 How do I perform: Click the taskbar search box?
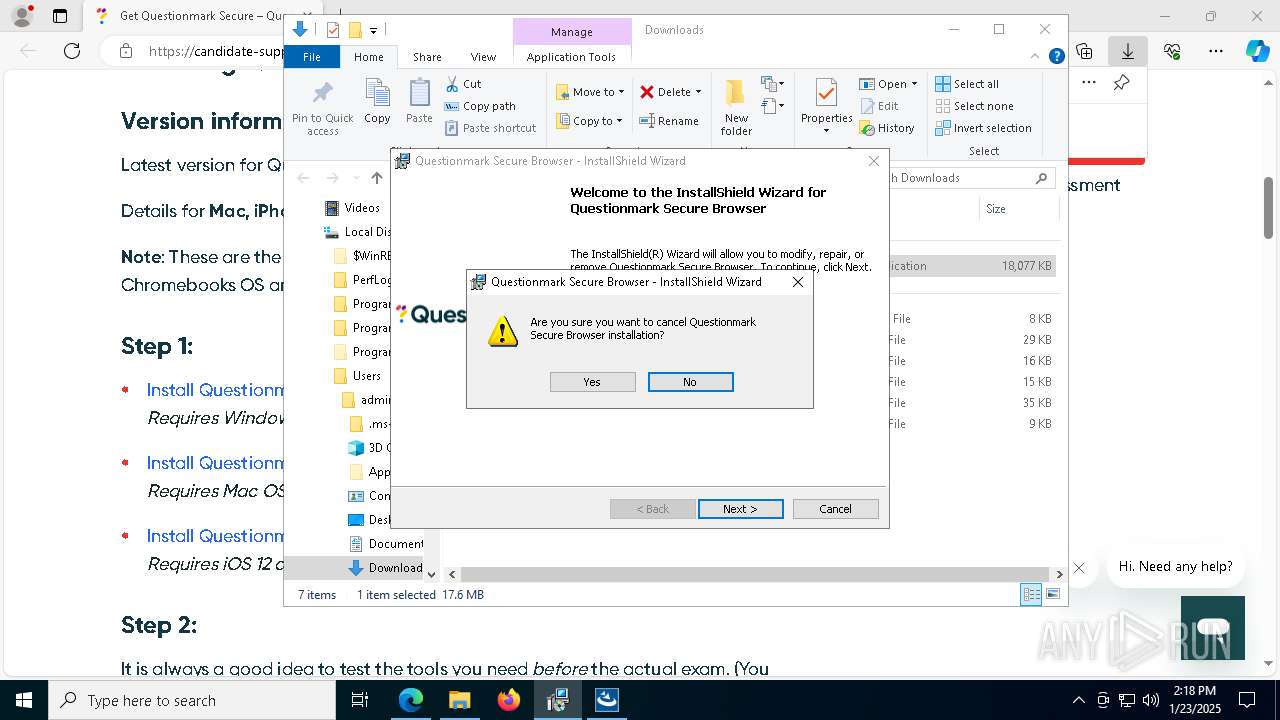click(x=192, y=700)
